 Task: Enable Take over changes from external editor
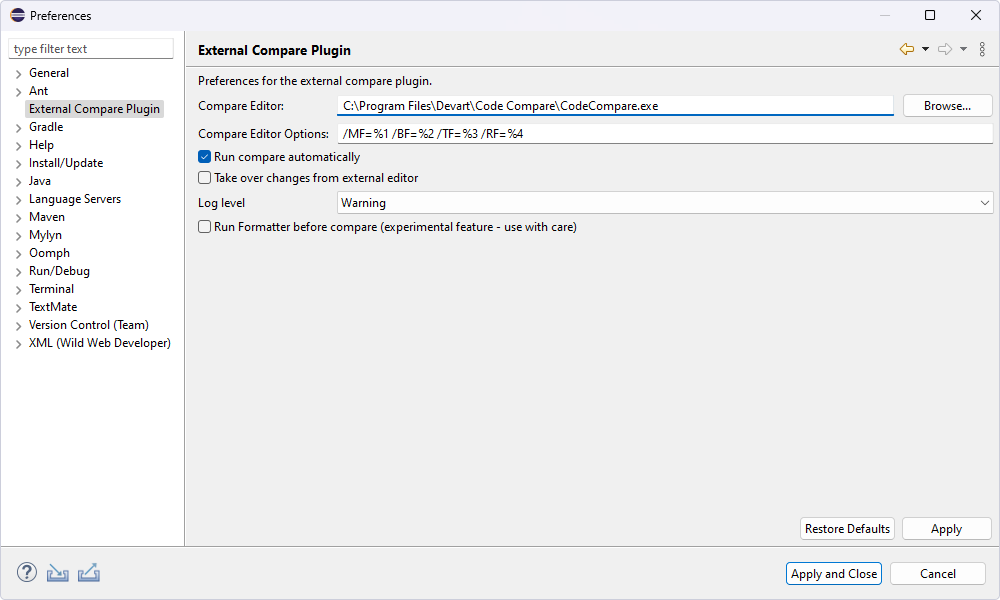tap(204, 178)
